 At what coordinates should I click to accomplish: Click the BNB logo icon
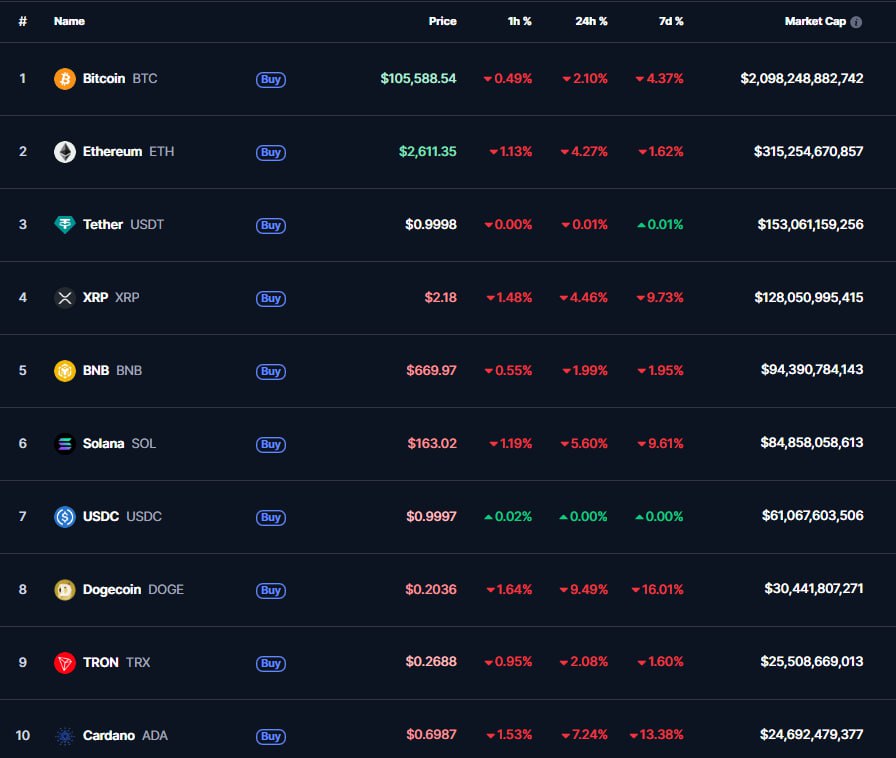pyautogui.click(x=65, y=371)
